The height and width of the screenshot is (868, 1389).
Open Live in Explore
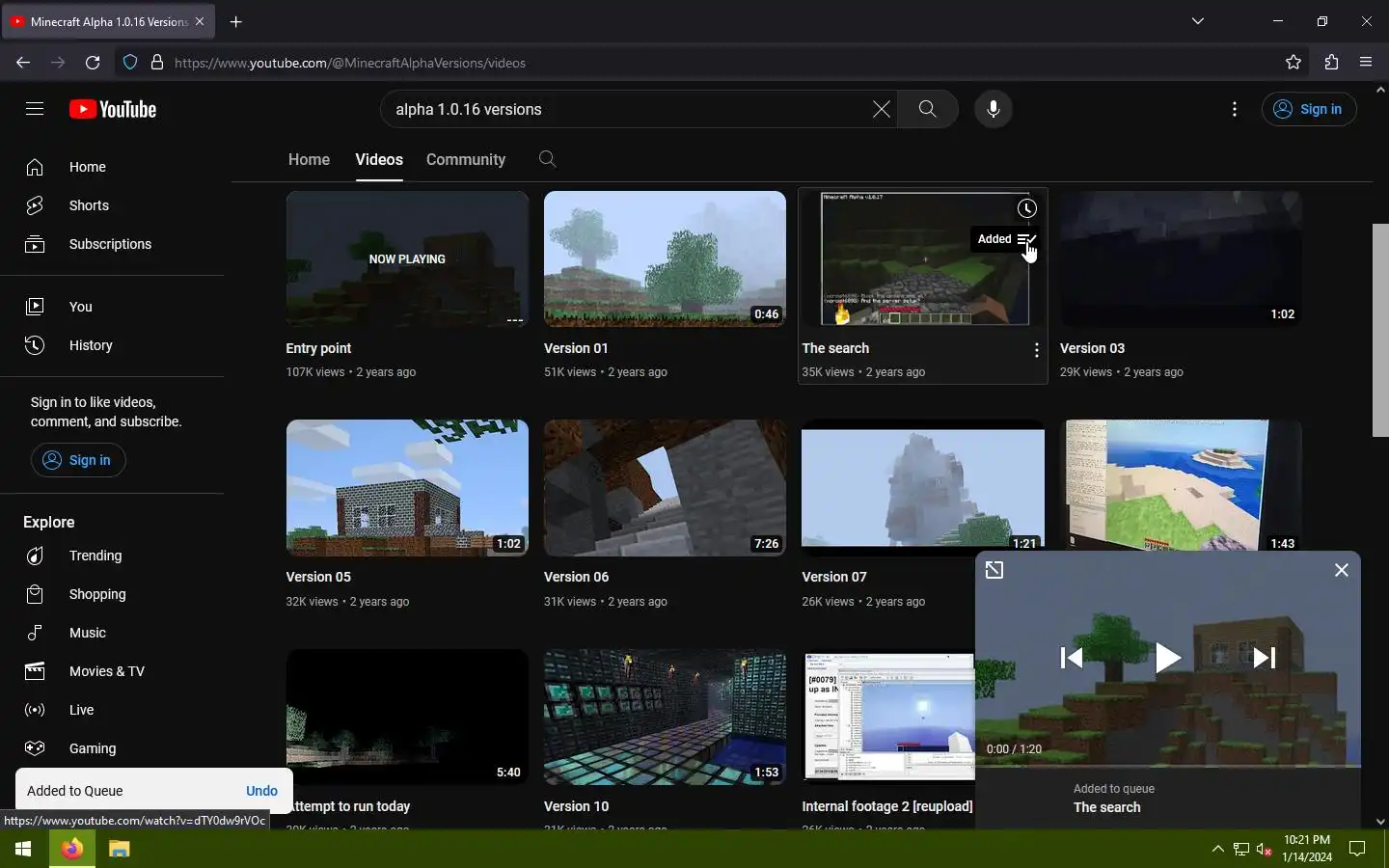pyautogui.click(x=112, y=710)
